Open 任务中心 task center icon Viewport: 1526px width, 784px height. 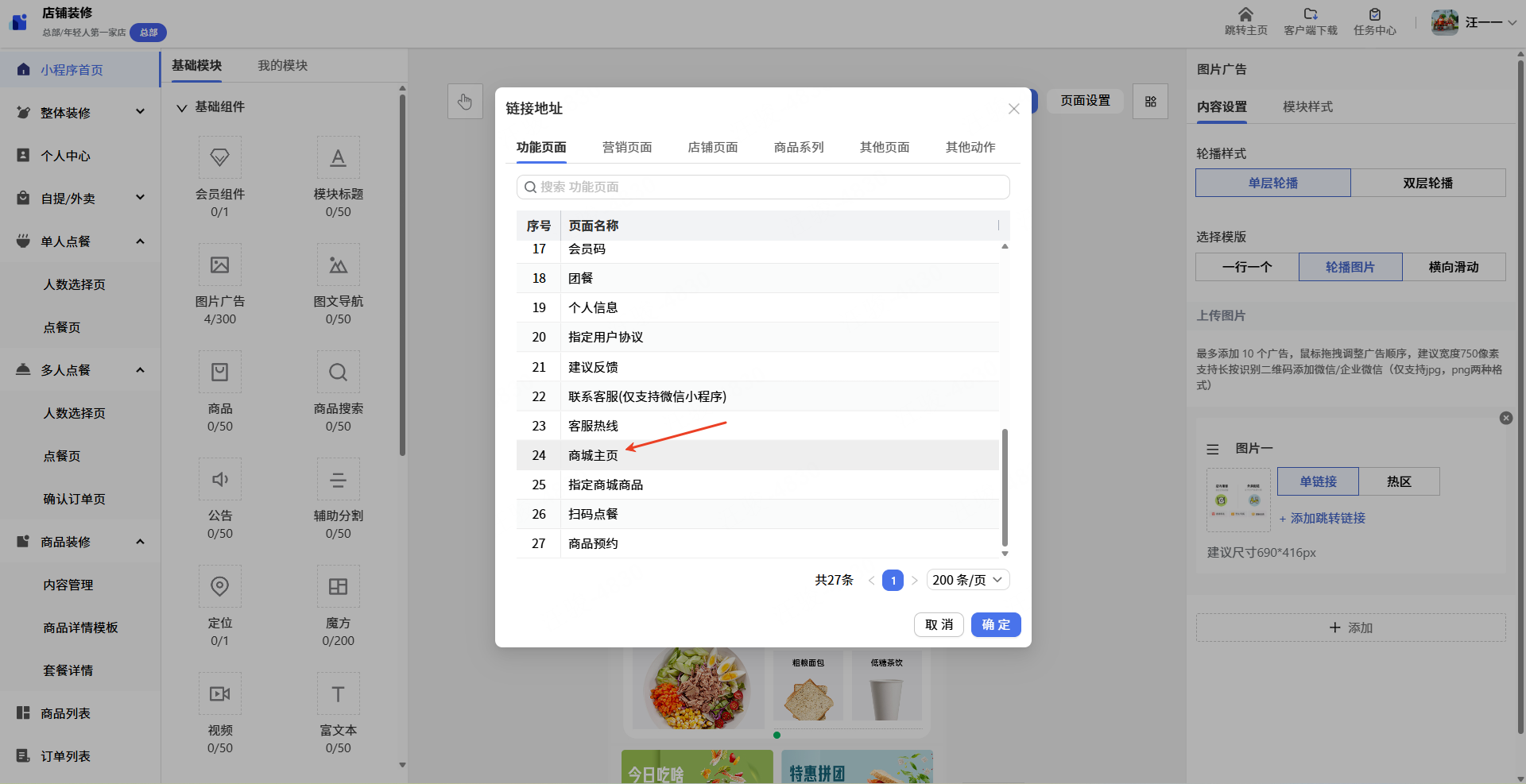[1375, 14]
